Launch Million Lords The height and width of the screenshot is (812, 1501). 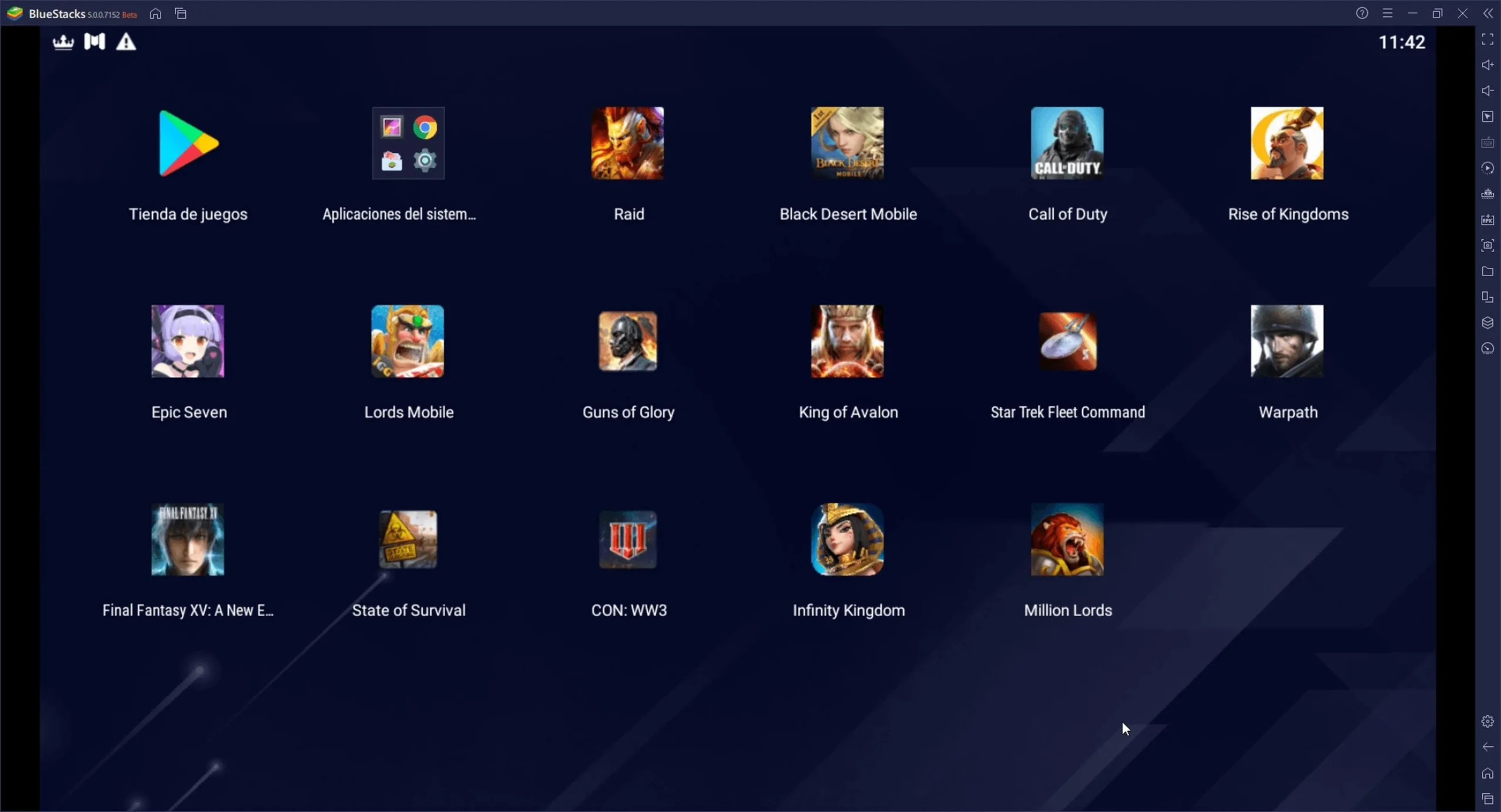[1067, 539]
